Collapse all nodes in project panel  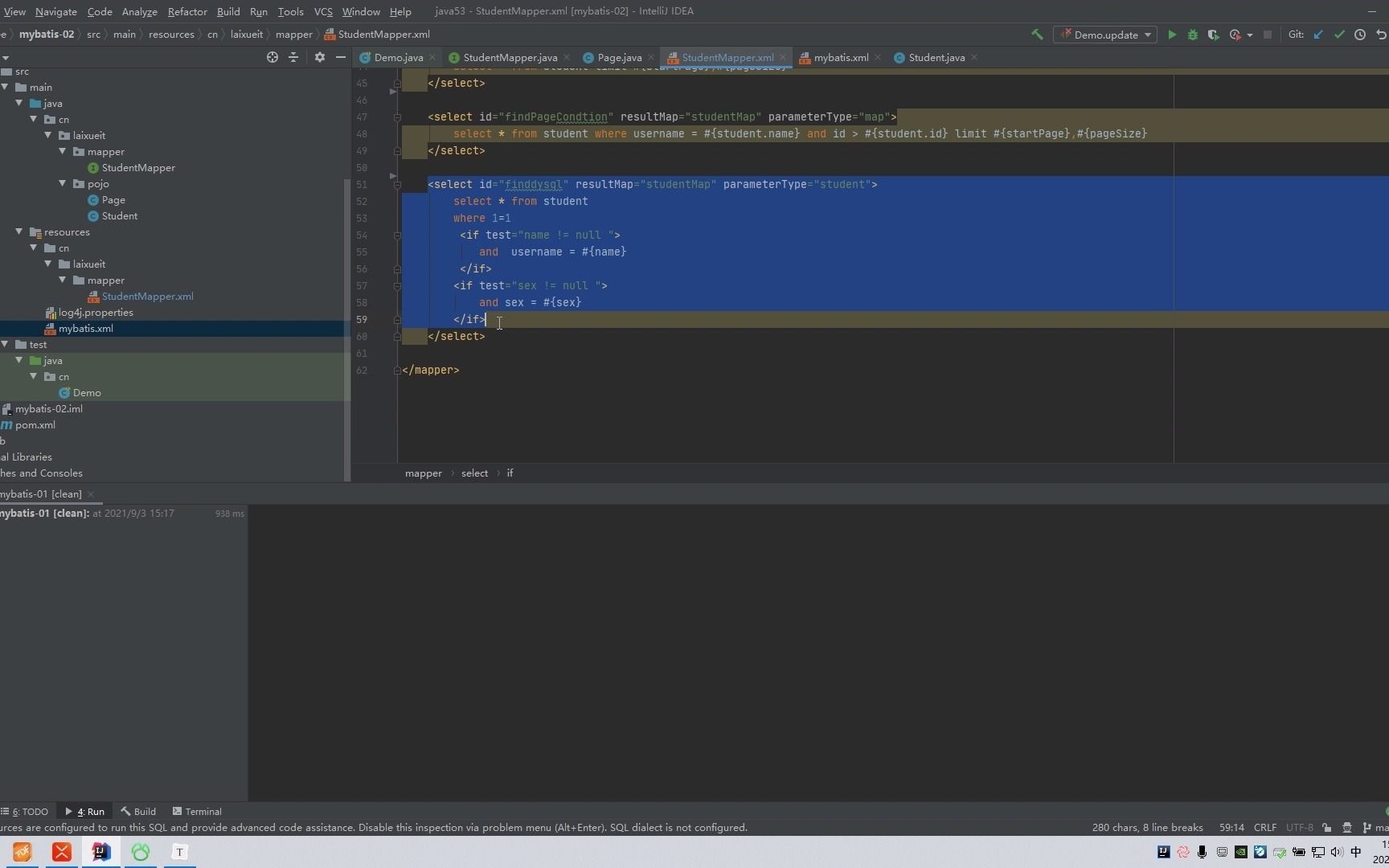[293, 57]
